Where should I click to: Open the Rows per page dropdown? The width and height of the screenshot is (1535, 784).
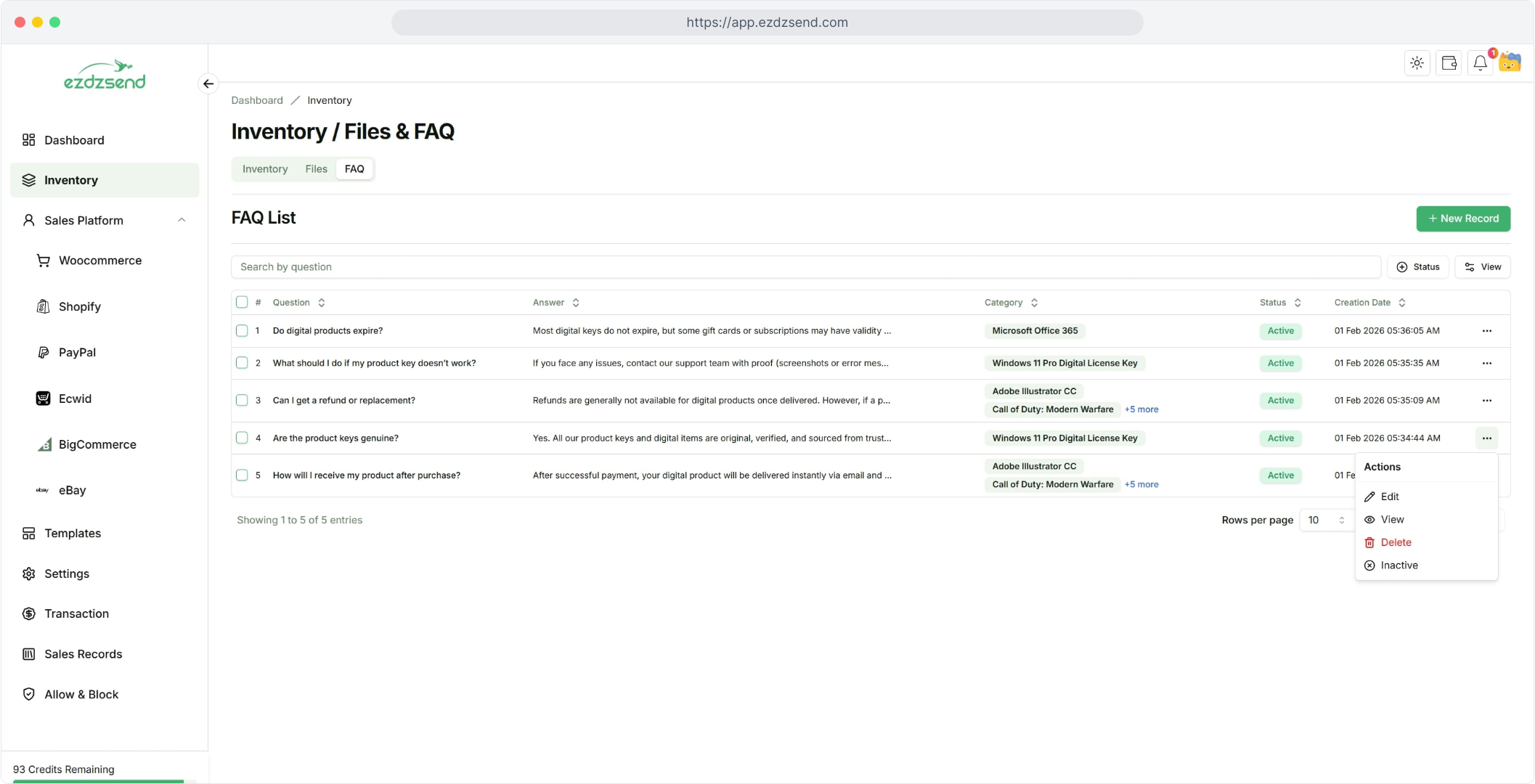[x=1326, y=520]
